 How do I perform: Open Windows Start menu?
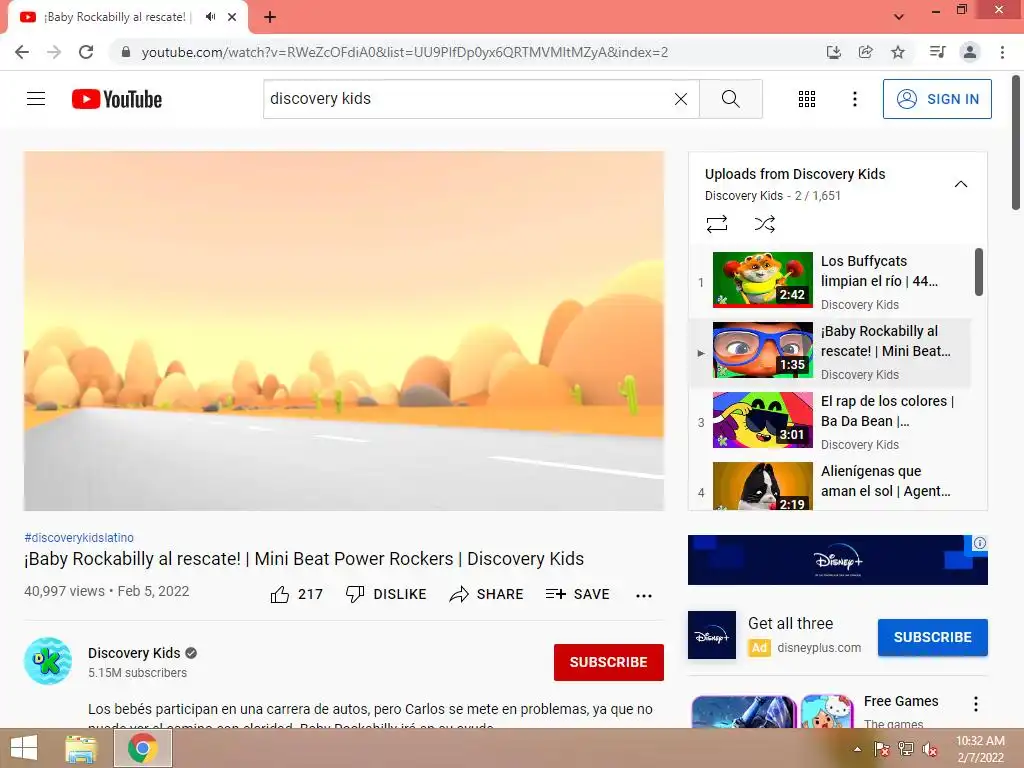coord(24,748)
